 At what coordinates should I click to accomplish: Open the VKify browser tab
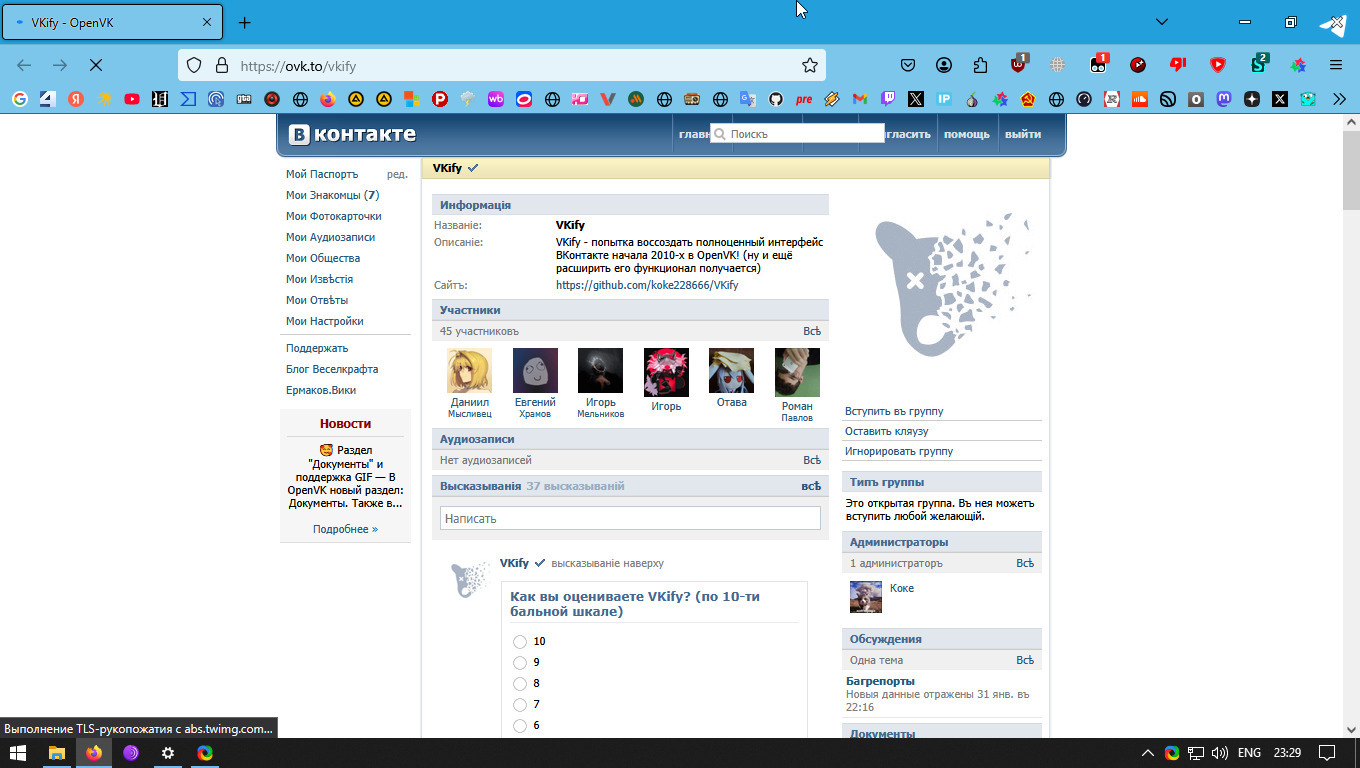click(x=111, y=22)
